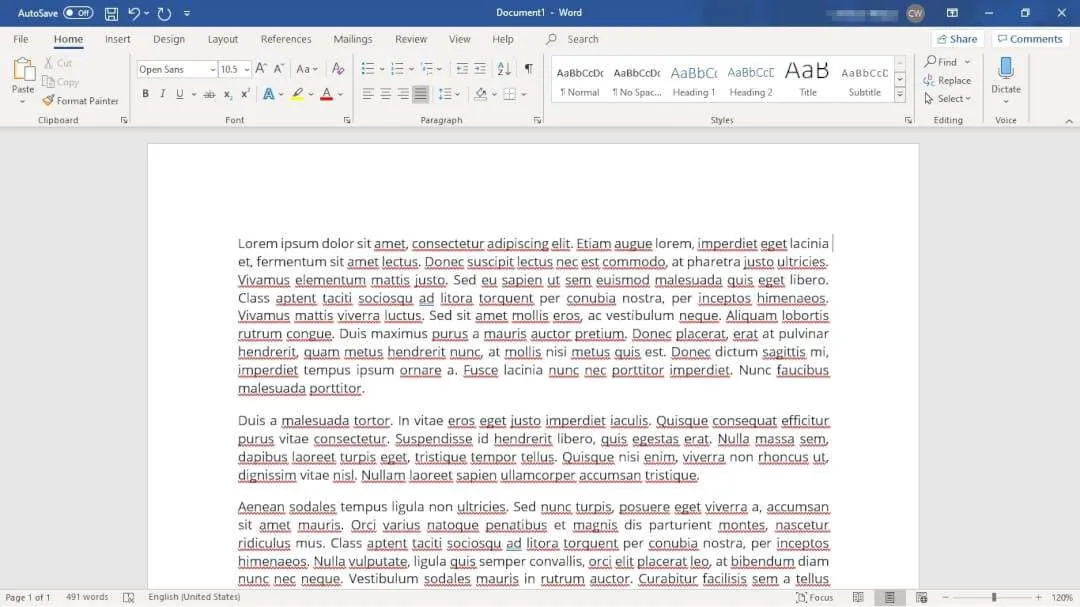Open the Paragraph dialog launcher
Image resolution: width=1080 pixels, height=607 pixels.
pyautogui.click(x=537, y=121)
